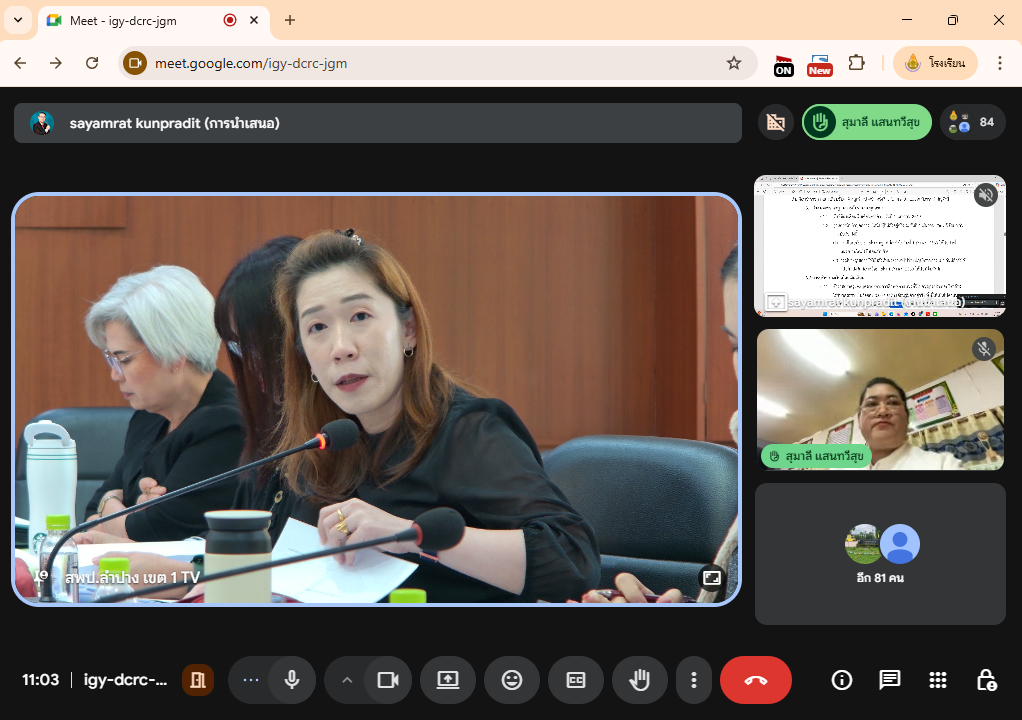This screenshot has width=1022, height=720.
Task: Open host controls lock icon
Action: pos(985,680)
